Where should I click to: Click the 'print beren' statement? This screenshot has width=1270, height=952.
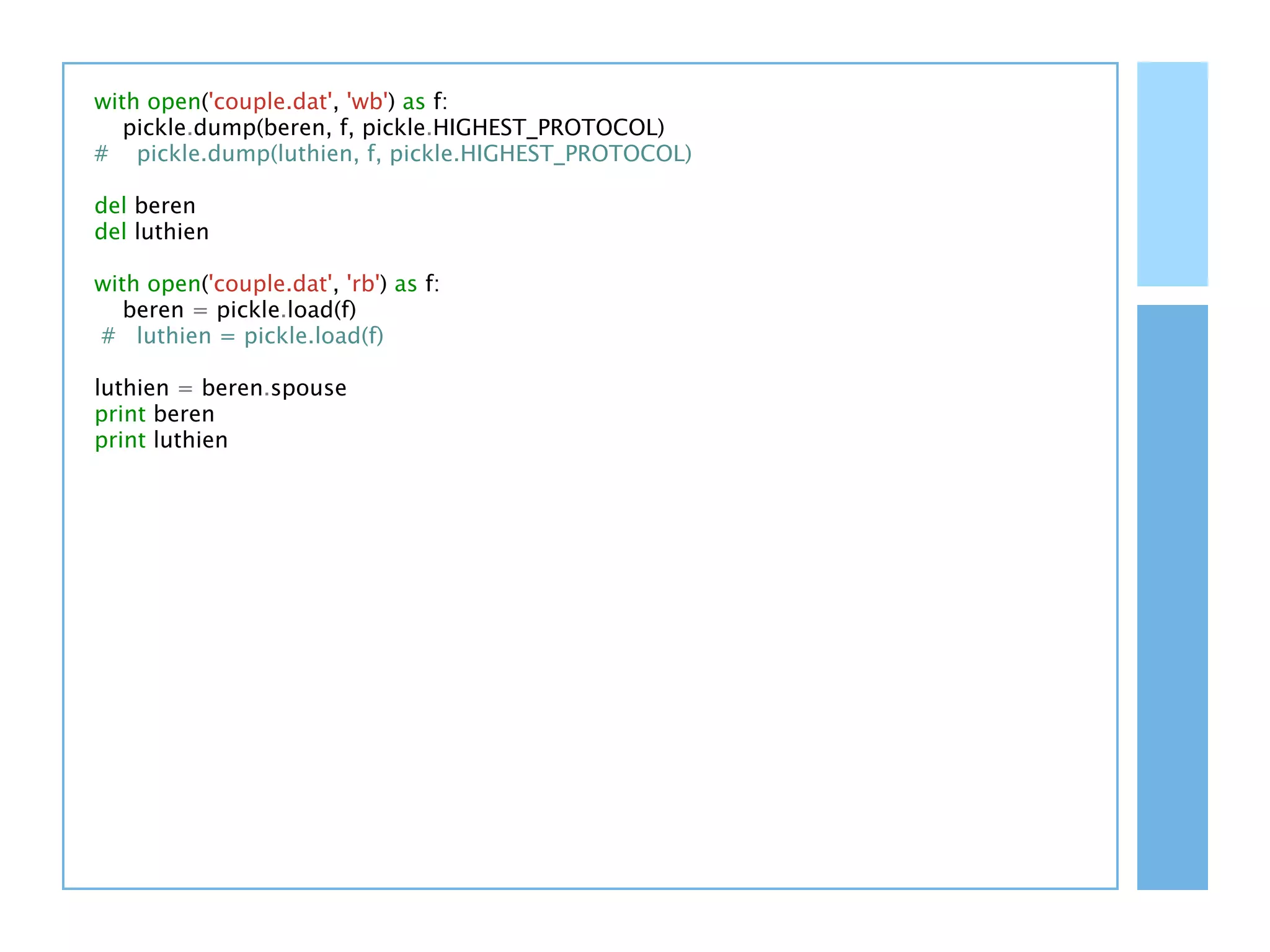(154, 414)
